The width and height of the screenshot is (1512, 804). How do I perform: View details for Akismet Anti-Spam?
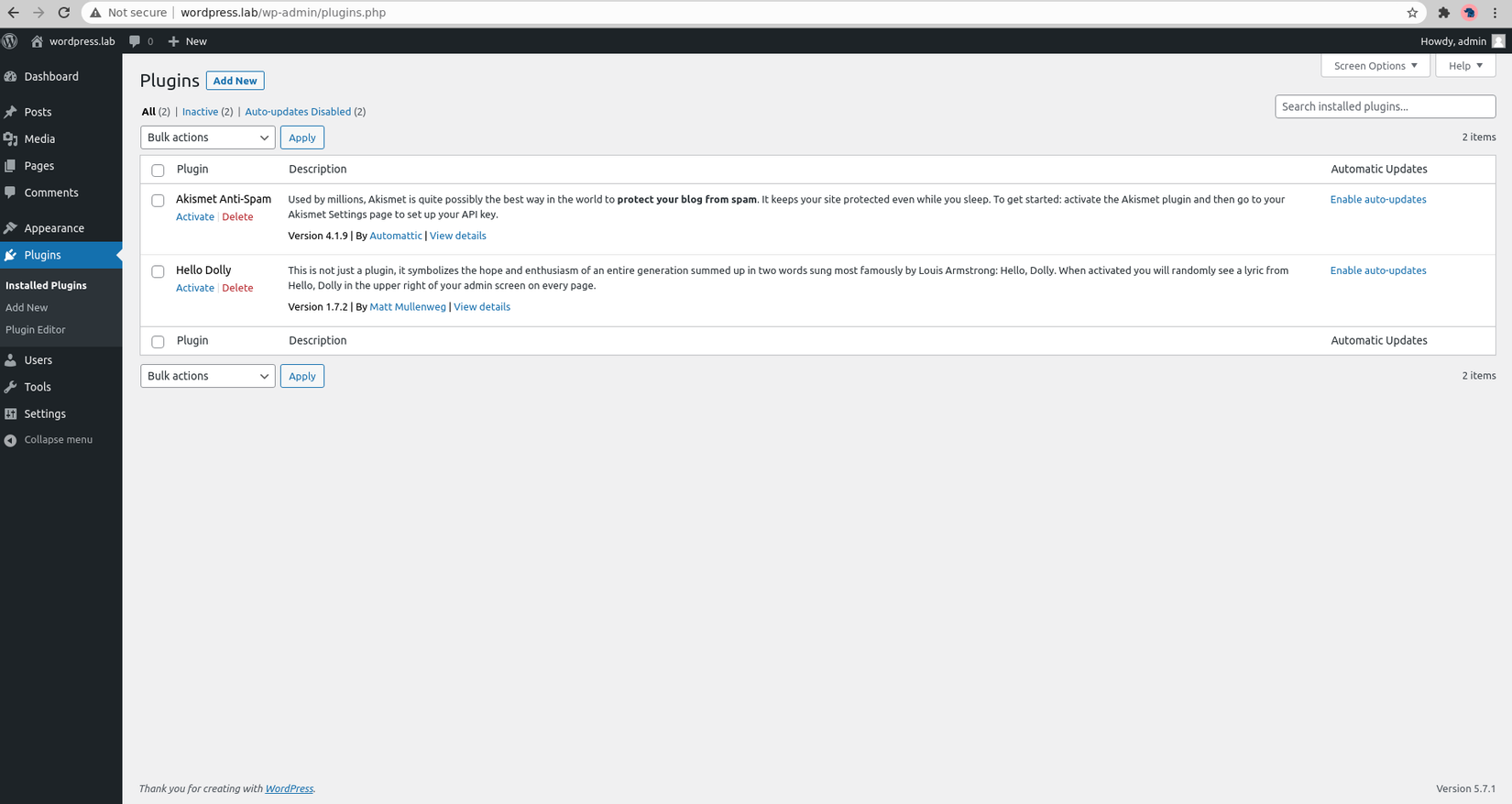click(x=458, y=236)
